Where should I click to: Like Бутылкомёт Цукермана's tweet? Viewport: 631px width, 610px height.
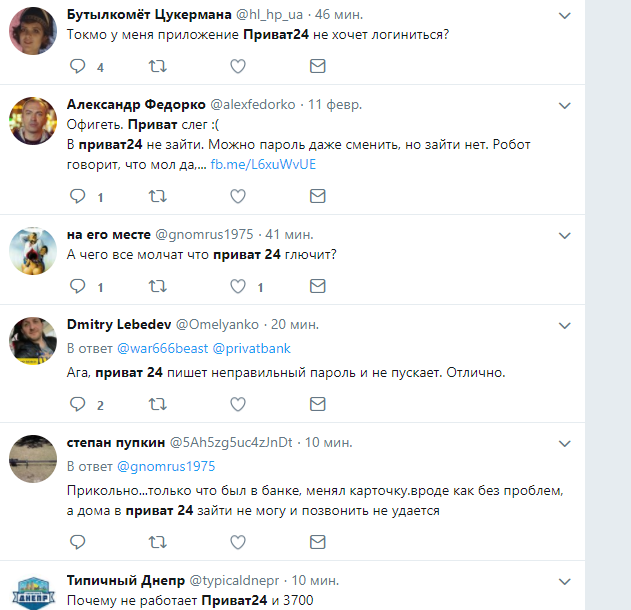pyautogui.click(x=238, y=67)
